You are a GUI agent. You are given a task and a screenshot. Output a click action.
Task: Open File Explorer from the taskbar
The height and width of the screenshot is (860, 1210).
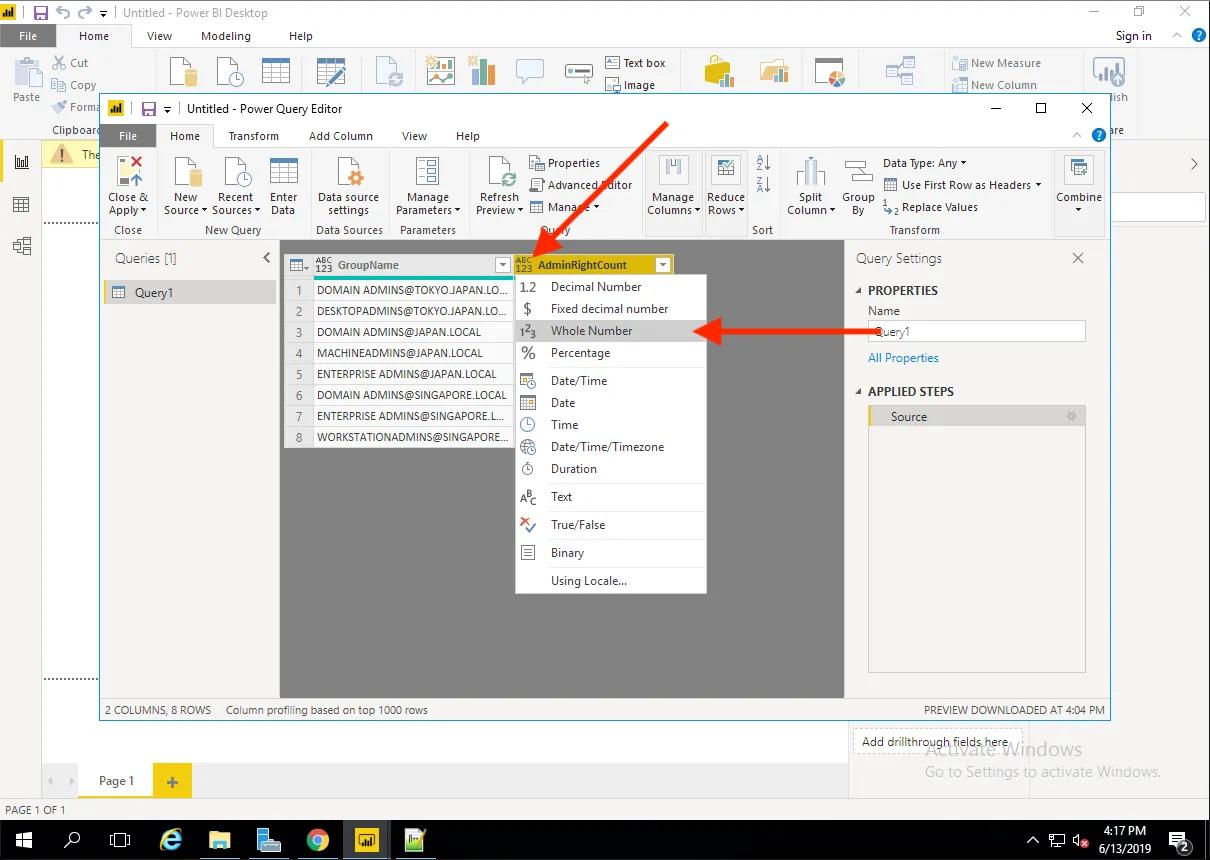(220, 840)
